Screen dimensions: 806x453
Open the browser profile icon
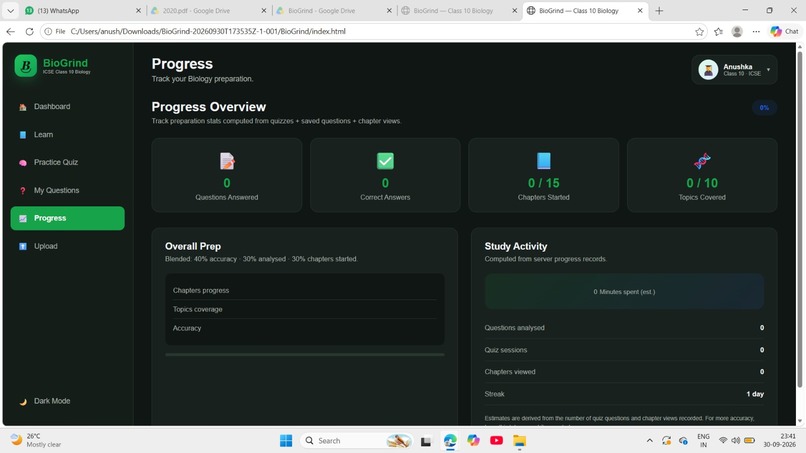tap(737, 31)
